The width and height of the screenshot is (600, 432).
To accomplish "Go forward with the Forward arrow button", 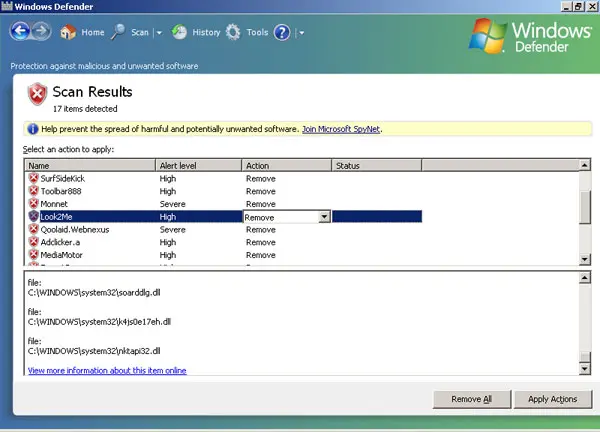I will point(42,31).
